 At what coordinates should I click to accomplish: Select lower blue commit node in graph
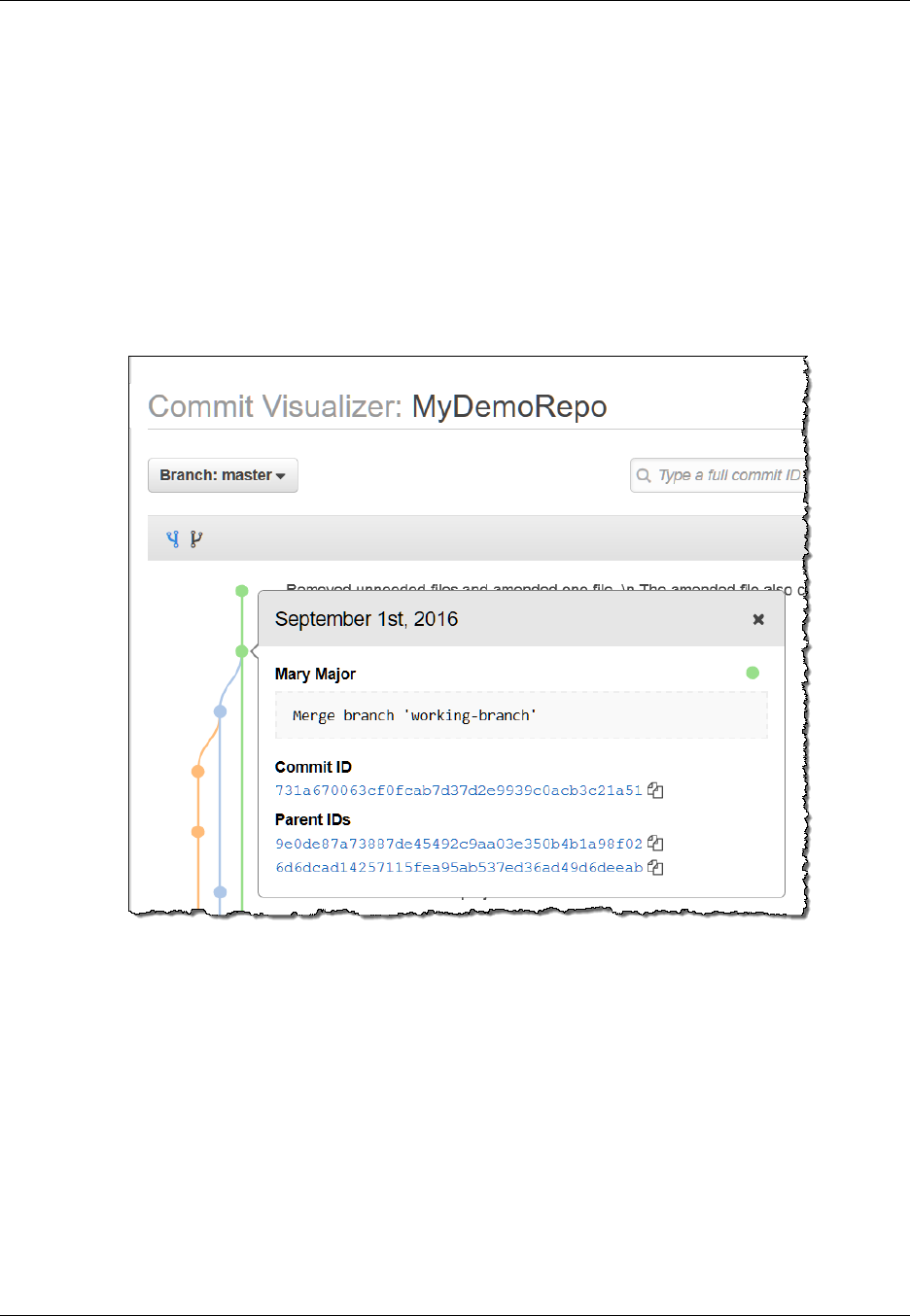221,892
